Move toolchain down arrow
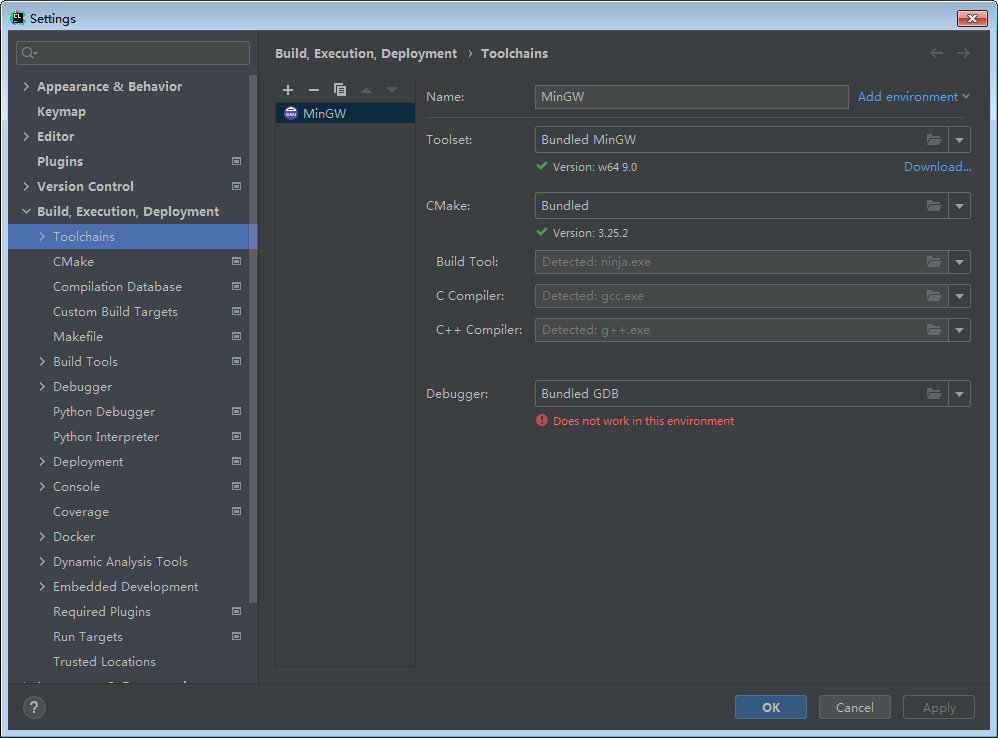998x738 pixels. pos(392,90)
